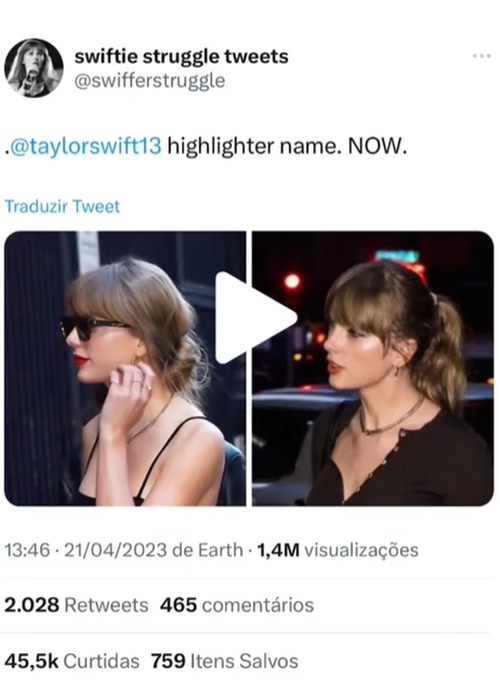The width and height of the screenshot is (500, 700).
Task: View the 1,4M visualizações count
Action: click(338, 550)
